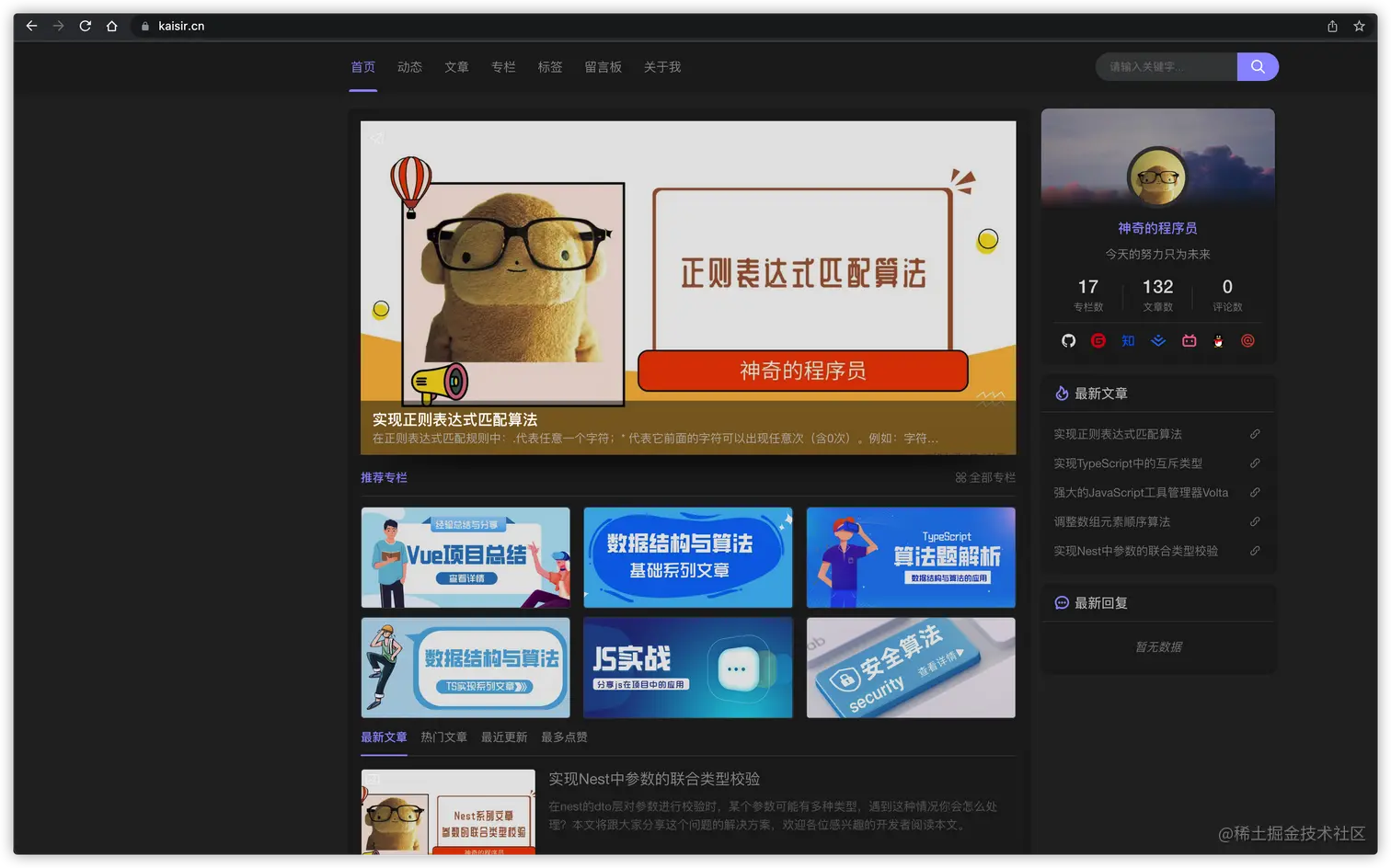Click link icon beside 实现正则表达式匹配算法
The width and height of the screenshot is (1391, 868).
pyautogui.click(x=1255, y=434)
